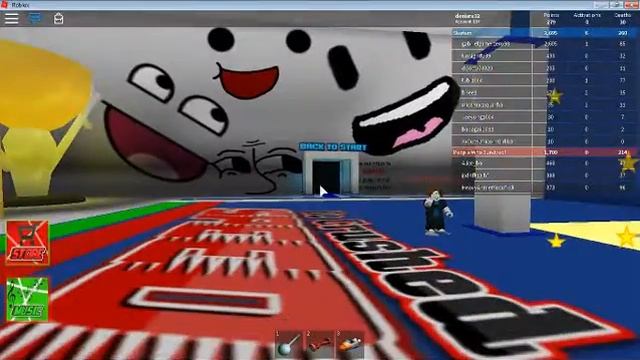
Task: Click the Deaths column header
Action: (x=622, y=15)
